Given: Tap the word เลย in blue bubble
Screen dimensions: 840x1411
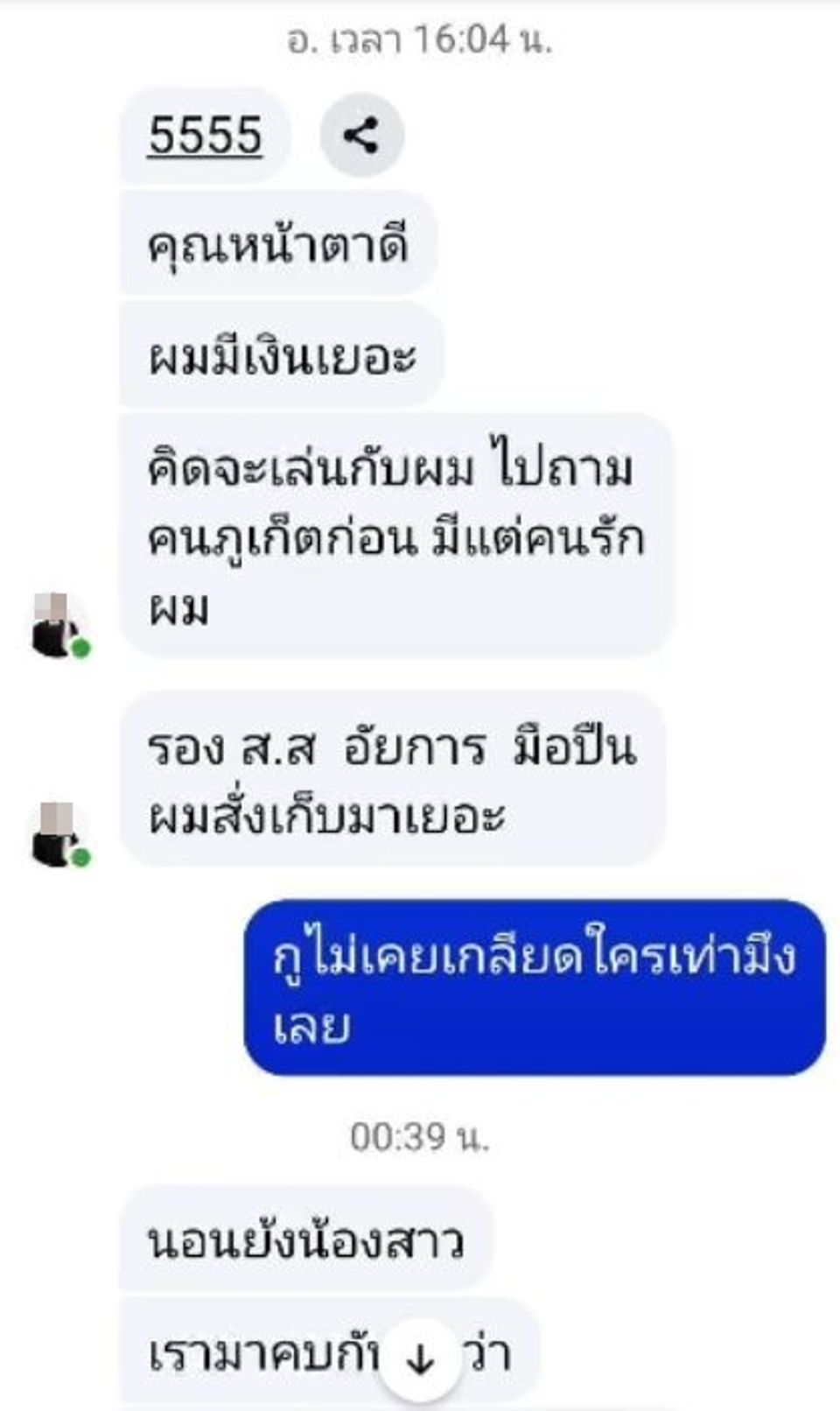Looking at the screenshot, I should click(311, 1024).
